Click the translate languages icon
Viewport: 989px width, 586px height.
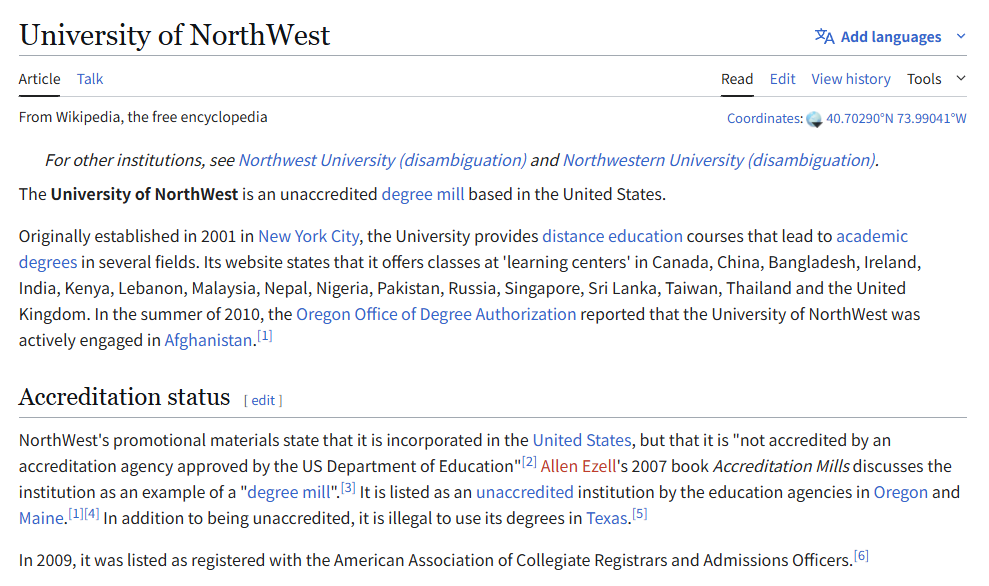tap(824, 36)
